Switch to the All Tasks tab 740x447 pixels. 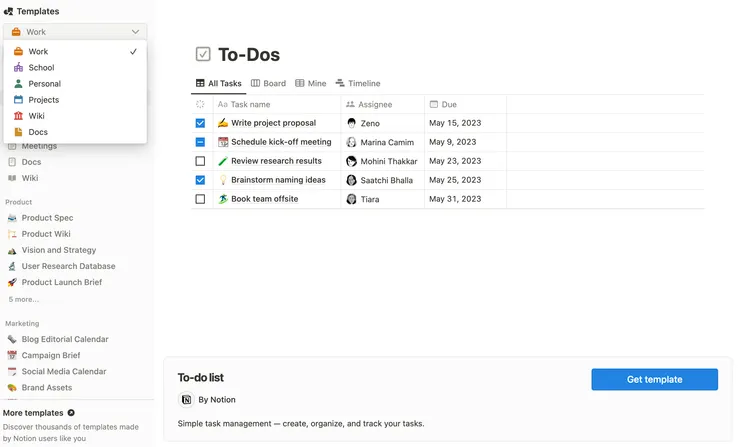point(219,84)
